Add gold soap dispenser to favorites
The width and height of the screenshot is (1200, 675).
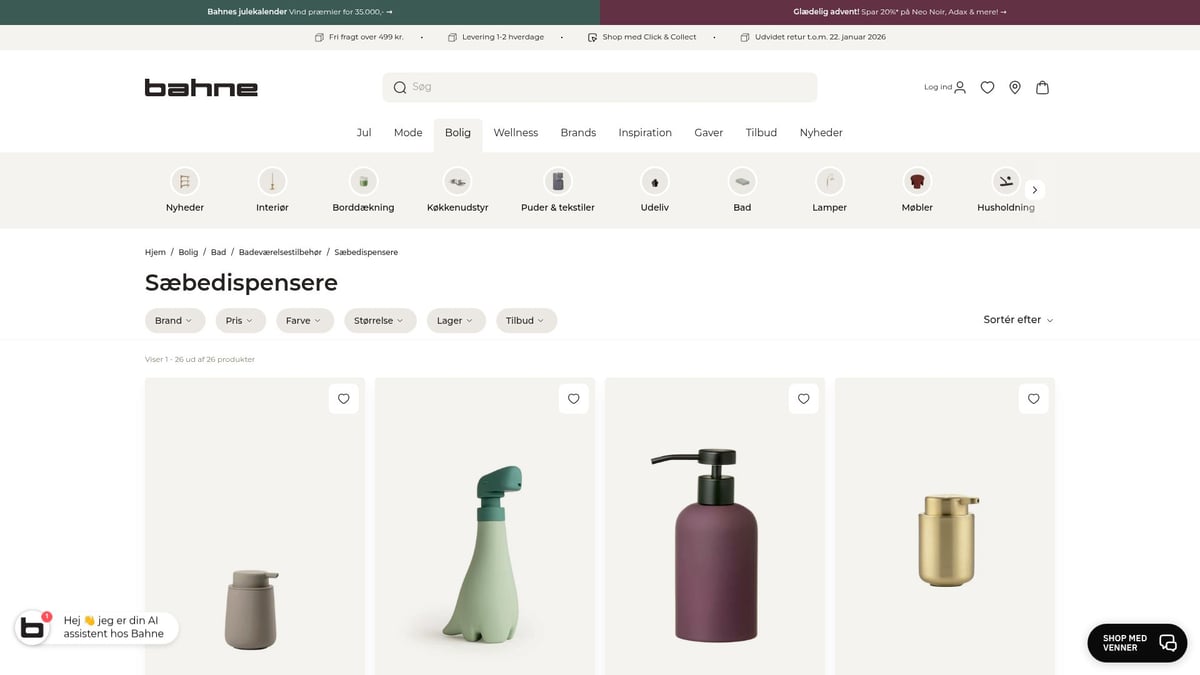pos(1033,398)
